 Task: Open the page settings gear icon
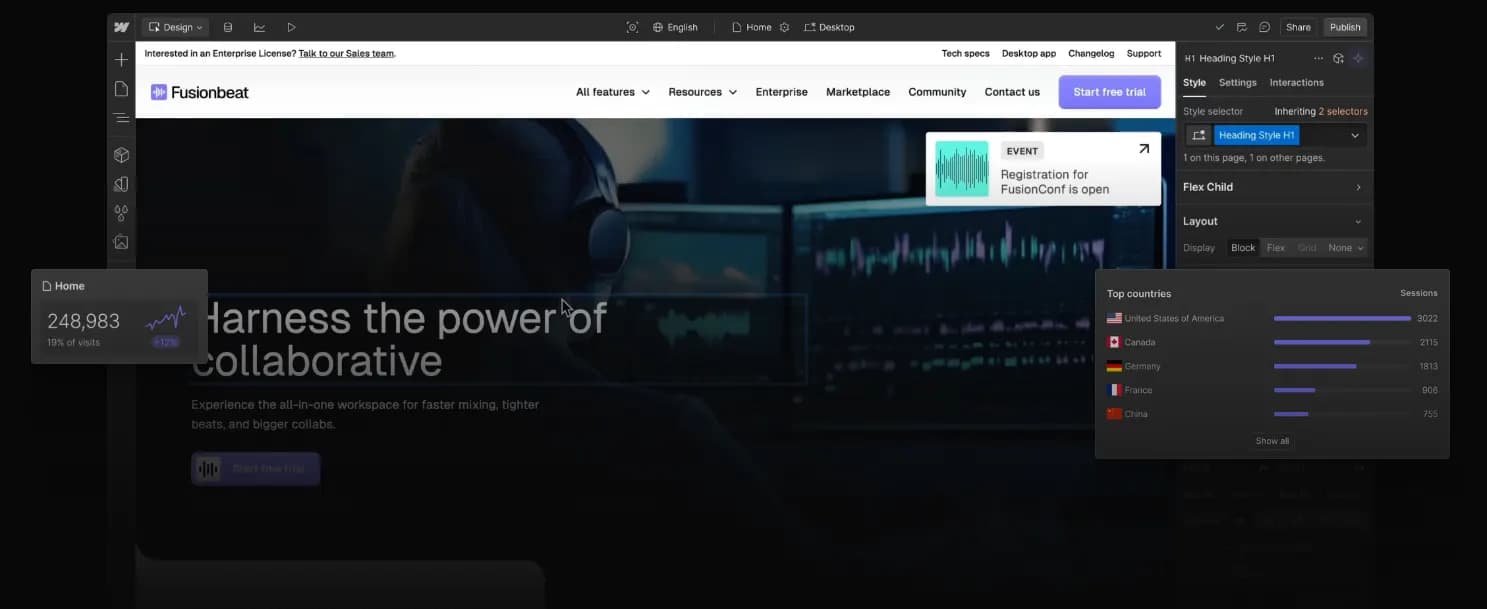pos(784,27)
